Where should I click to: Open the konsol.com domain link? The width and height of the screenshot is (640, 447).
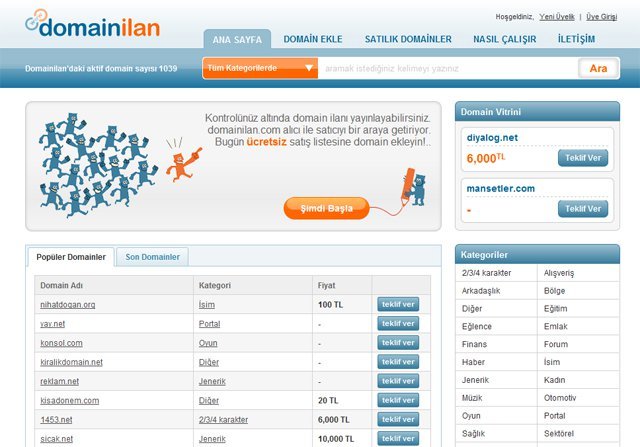coord(61,343)
